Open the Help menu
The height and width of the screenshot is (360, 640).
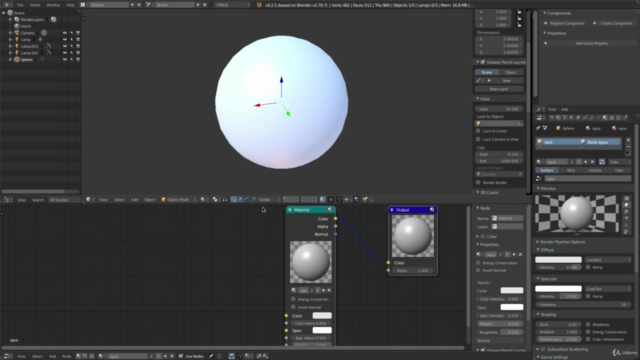[70, 5]
